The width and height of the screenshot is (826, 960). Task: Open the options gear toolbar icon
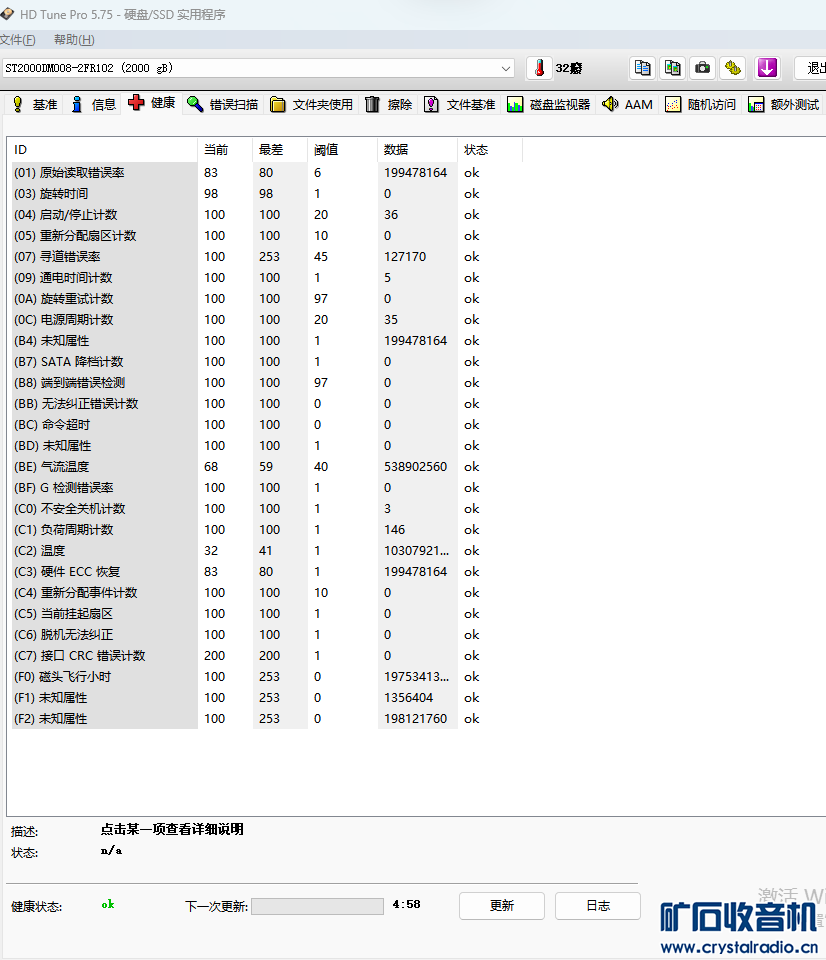point(732,68)
